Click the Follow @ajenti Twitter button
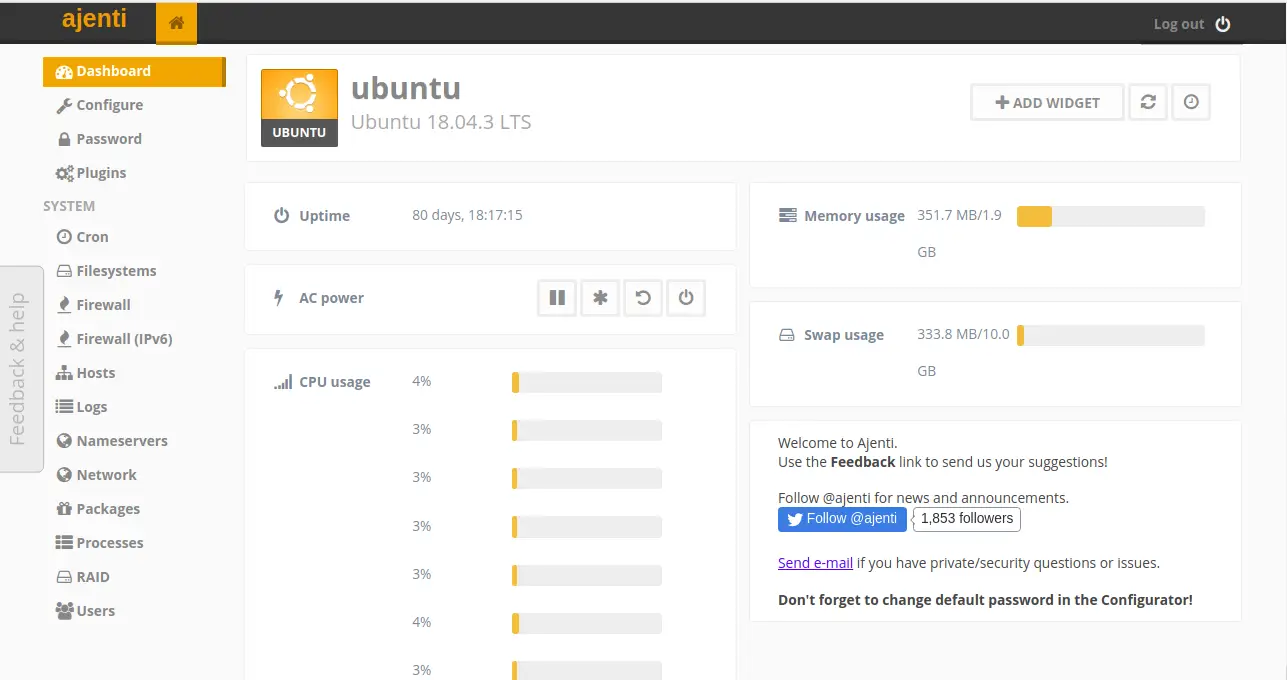Viewport: 1287px width, 680px height. click(842, 519)
